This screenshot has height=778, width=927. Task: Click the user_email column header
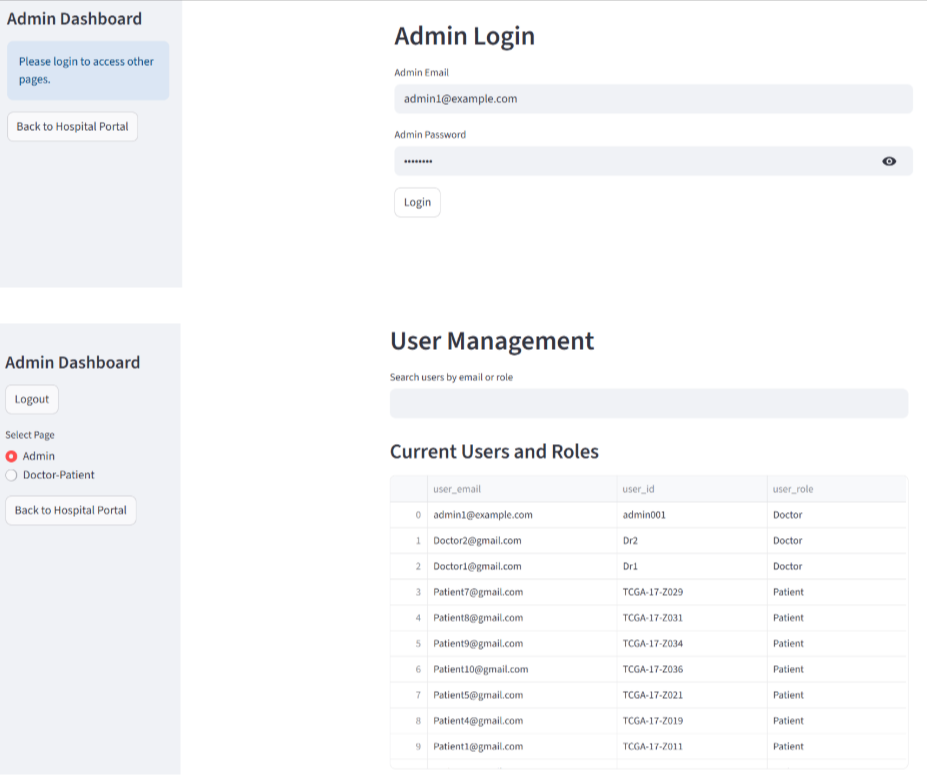pos(522,489)
